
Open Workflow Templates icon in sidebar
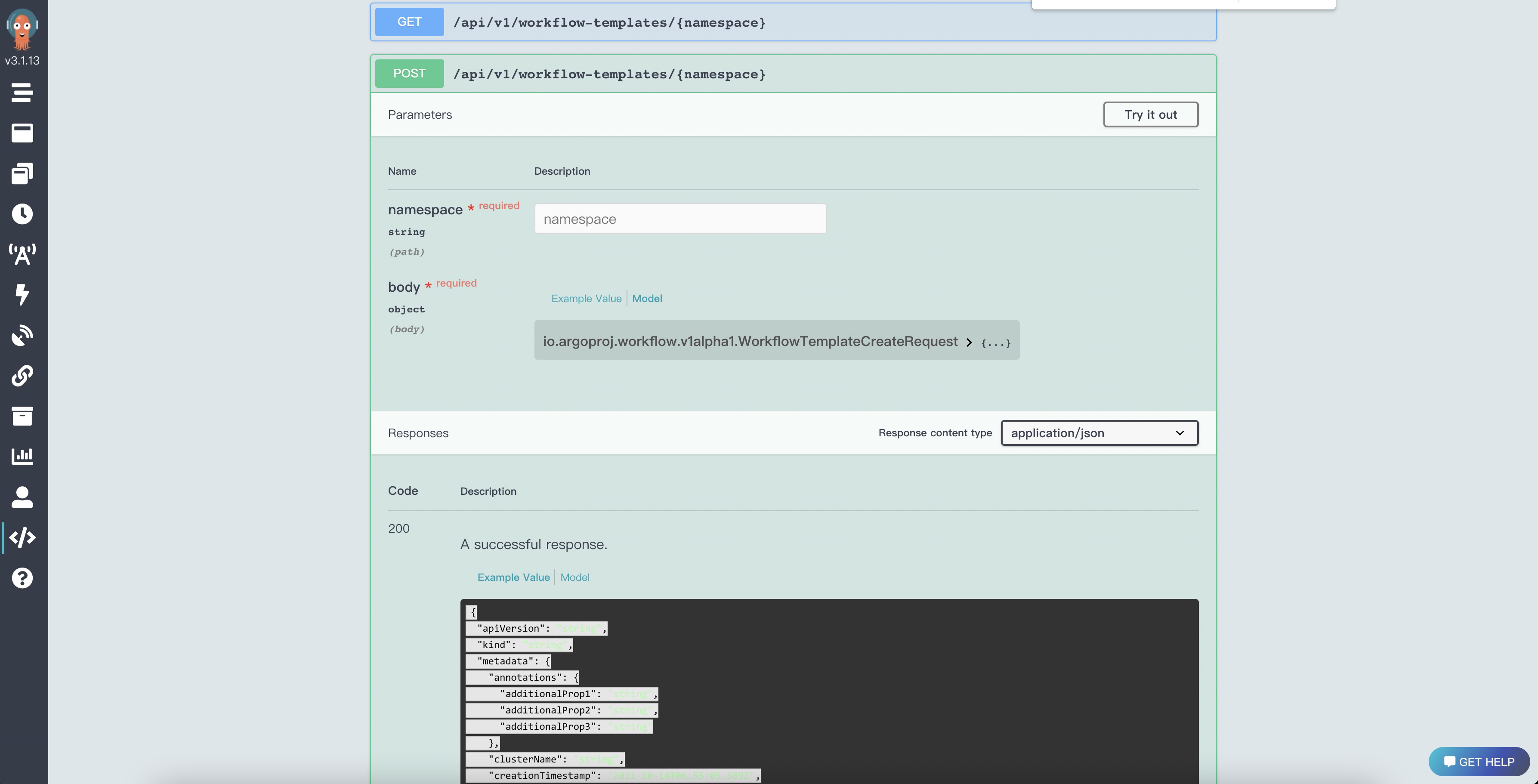coord(22,133)
